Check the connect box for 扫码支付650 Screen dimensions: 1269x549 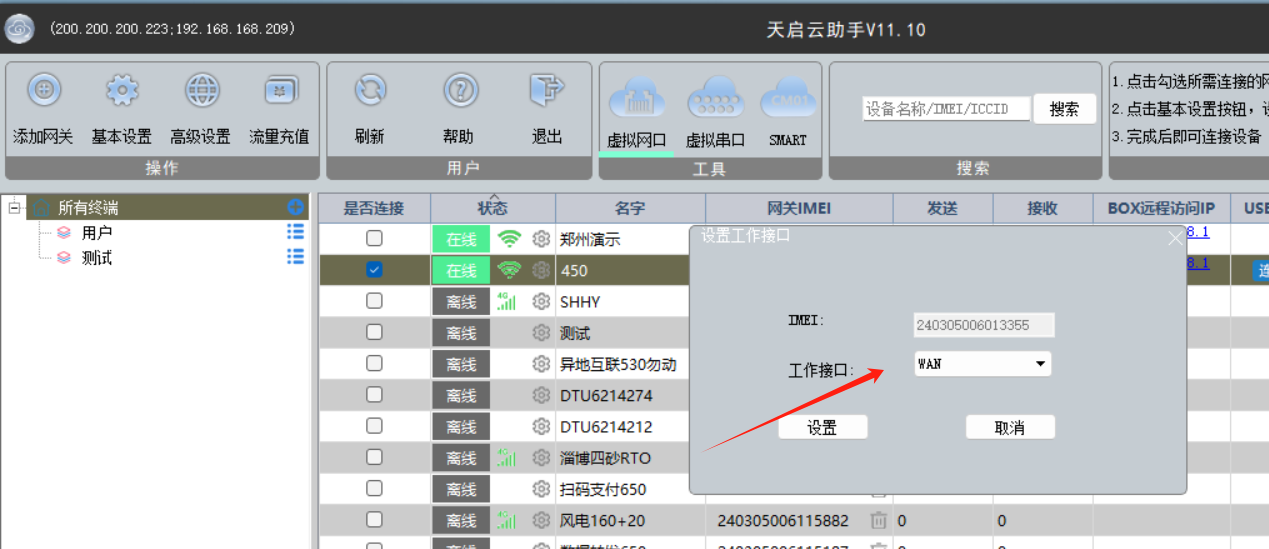coord(374,488)
